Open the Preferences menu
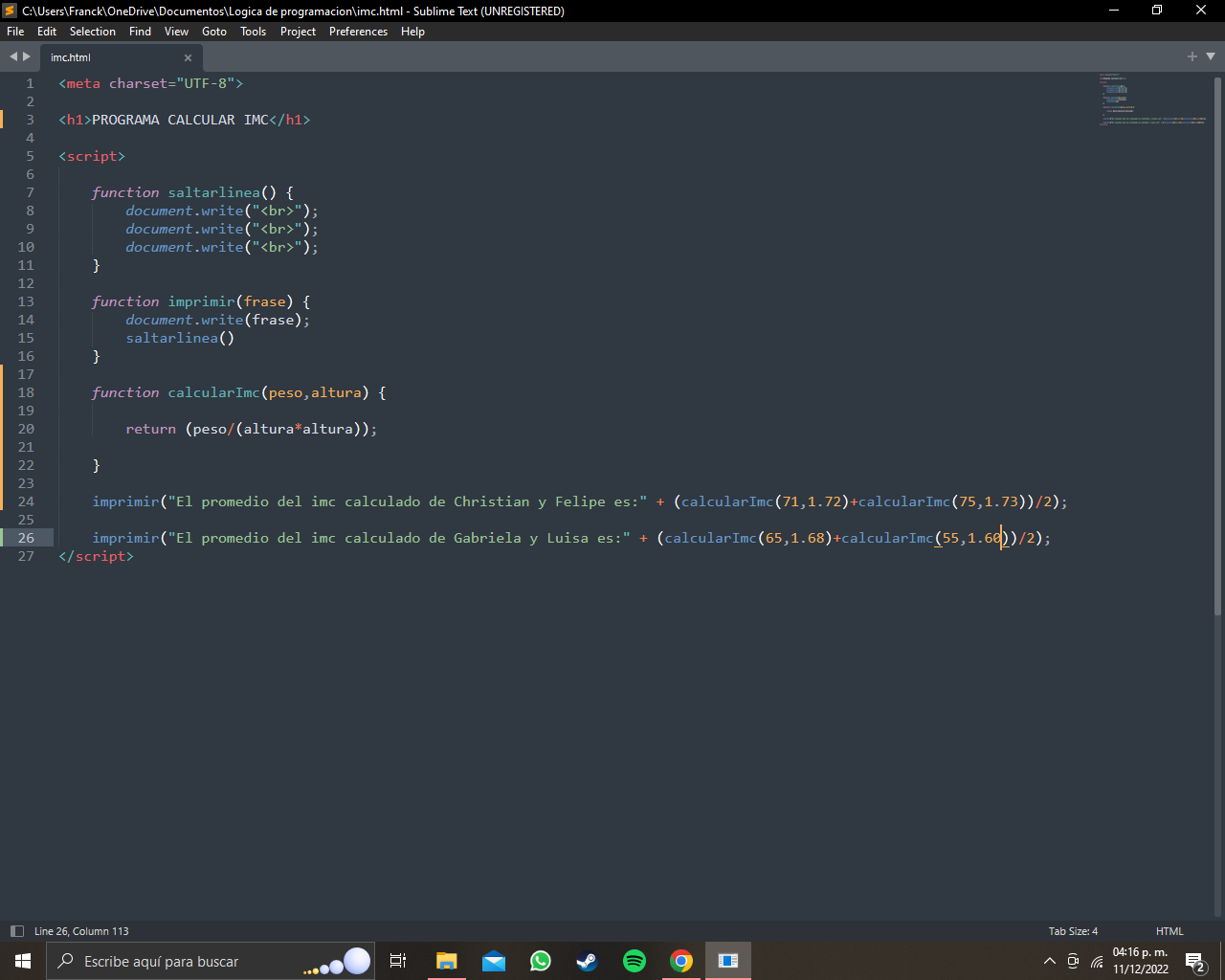This screenshot has height=980, width=1225. point(358,32)
